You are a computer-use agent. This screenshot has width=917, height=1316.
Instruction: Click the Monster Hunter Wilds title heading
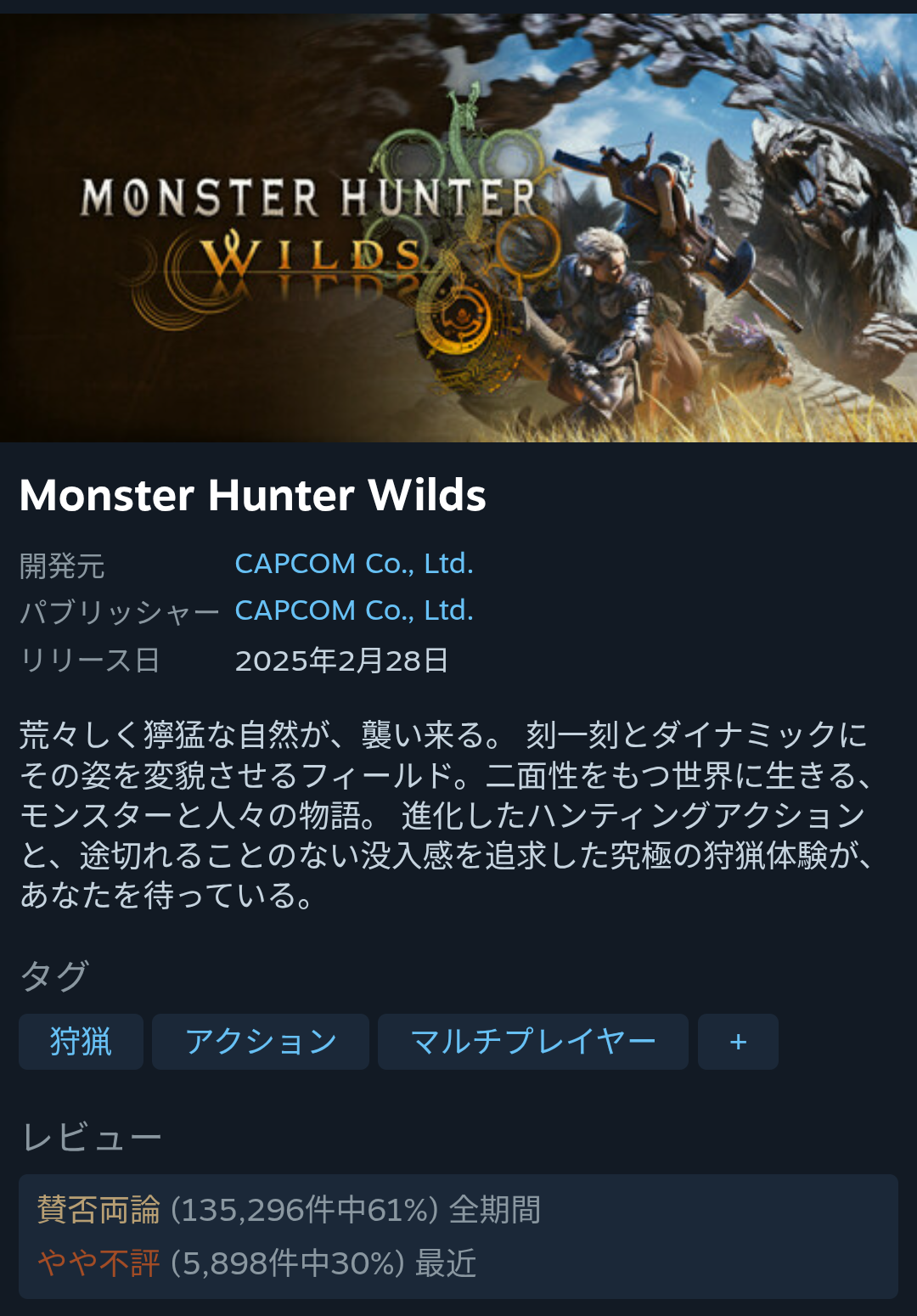click(252, 495)
